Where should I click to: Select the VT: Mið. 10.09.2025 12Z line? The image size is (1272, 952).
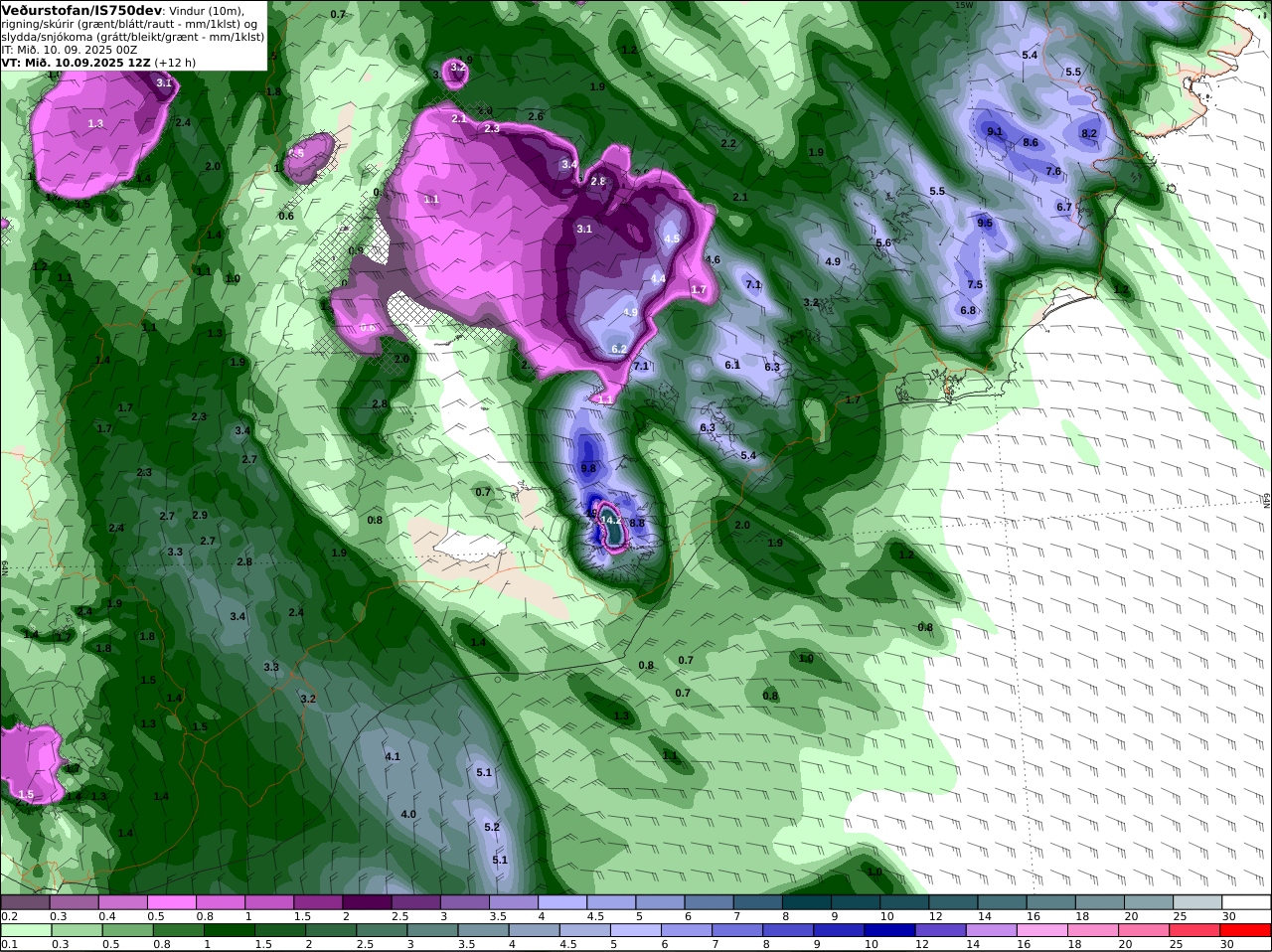pyautogui.click(x=76, y=63)
